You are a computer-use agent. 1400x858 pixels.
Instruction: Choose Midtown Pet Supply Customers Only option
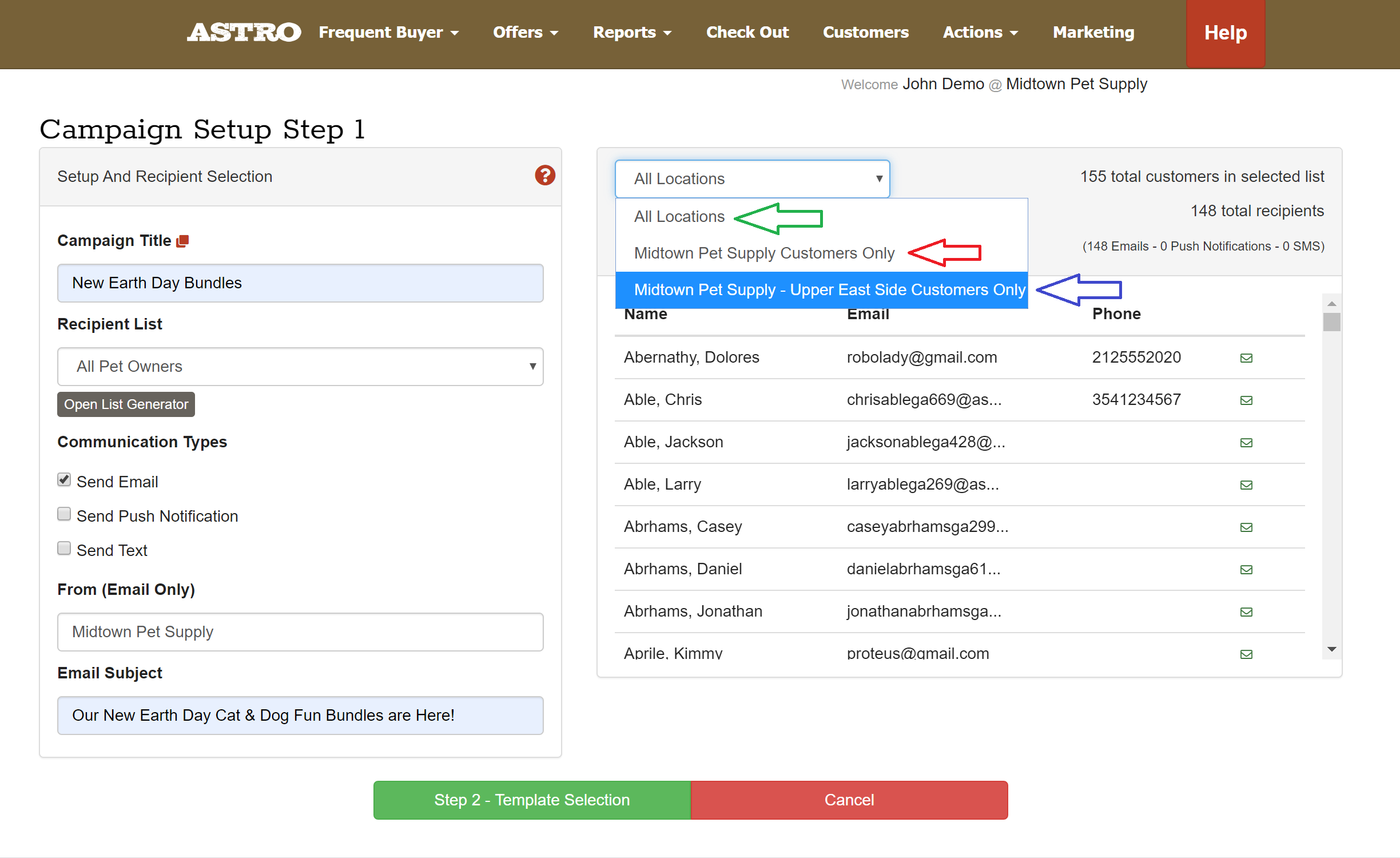pos(763,253)
